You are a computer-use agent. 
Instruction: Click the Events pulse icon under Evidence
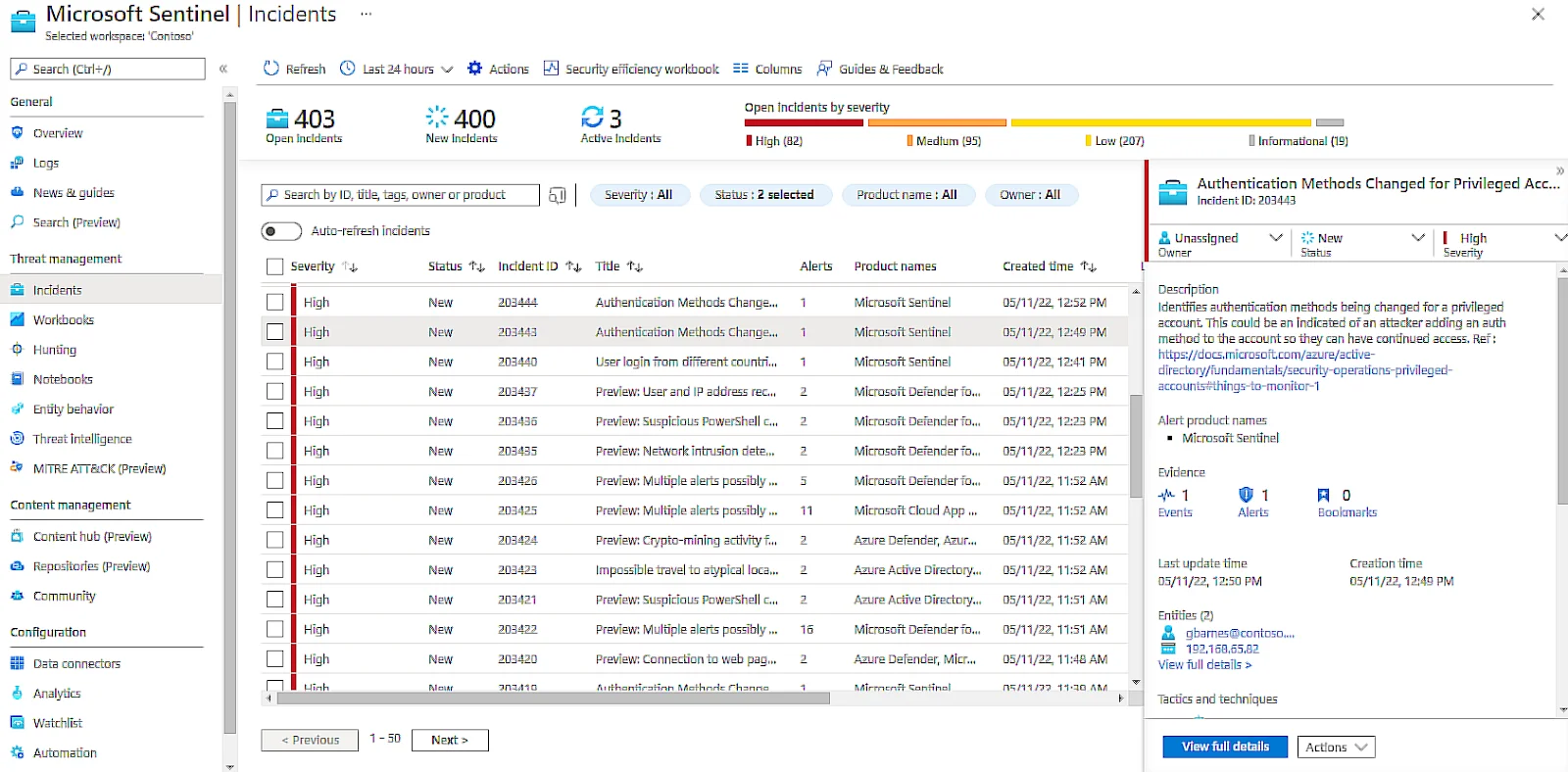click(1166, 495)
